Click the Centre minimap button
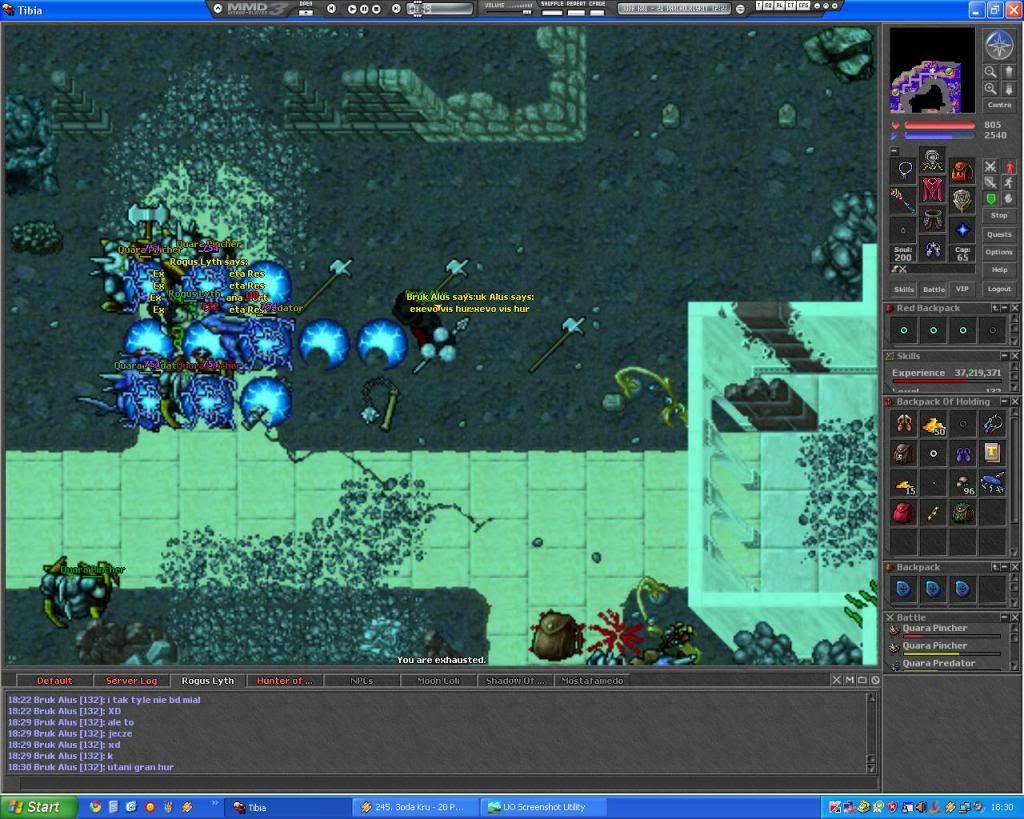This screenshot has width=1024, height=819. tap(999, 104)
